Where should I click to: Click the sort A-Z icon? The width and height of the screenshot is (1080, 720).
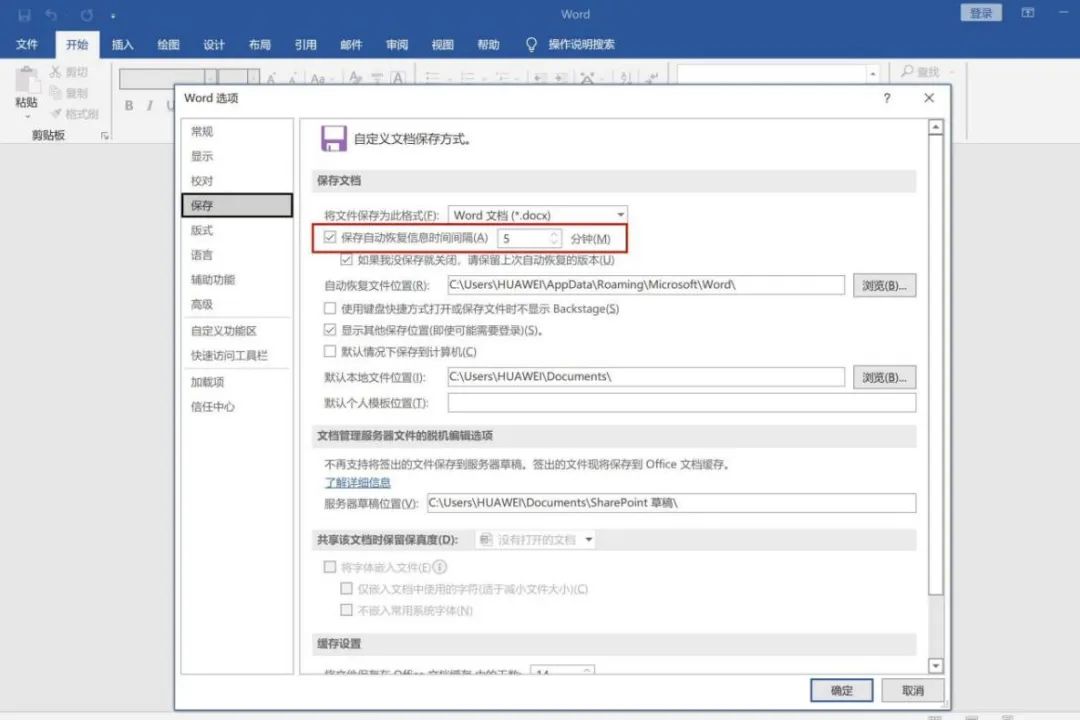coord(625,78)
